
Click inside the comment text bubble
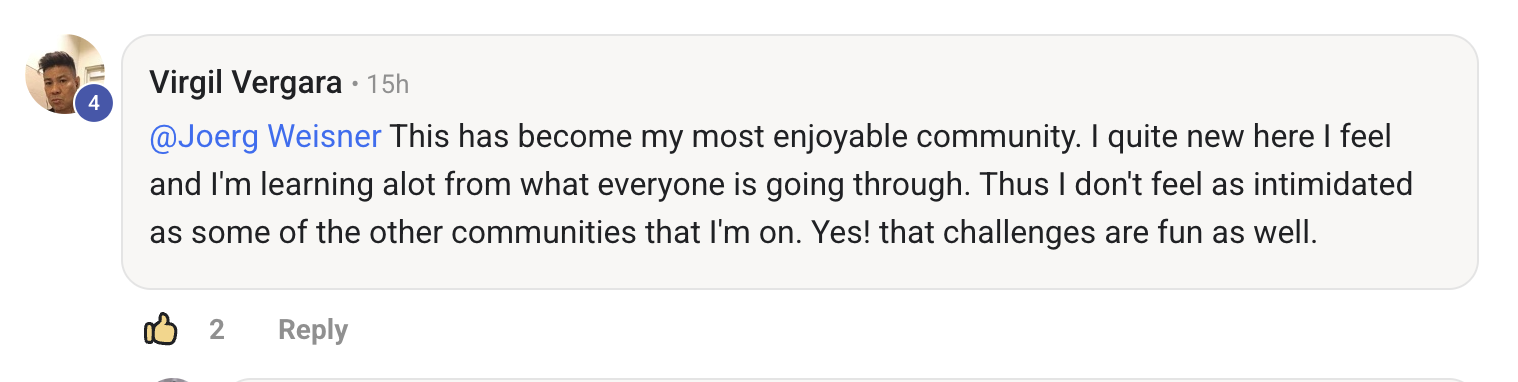(x=799, y=162)
